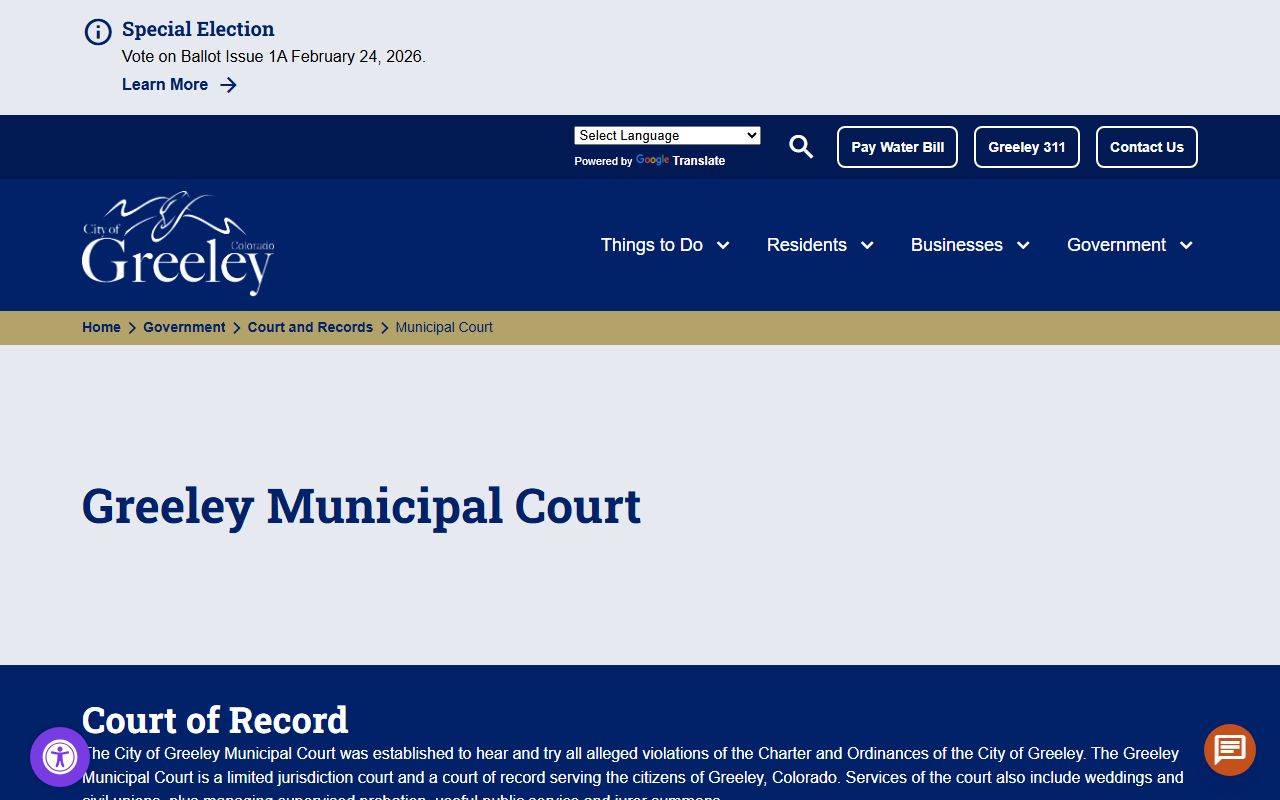Expand the Businesses menu chevron
Image resolution: width=1280 pixels, height=800 pixels.
tap(1023, 246)
